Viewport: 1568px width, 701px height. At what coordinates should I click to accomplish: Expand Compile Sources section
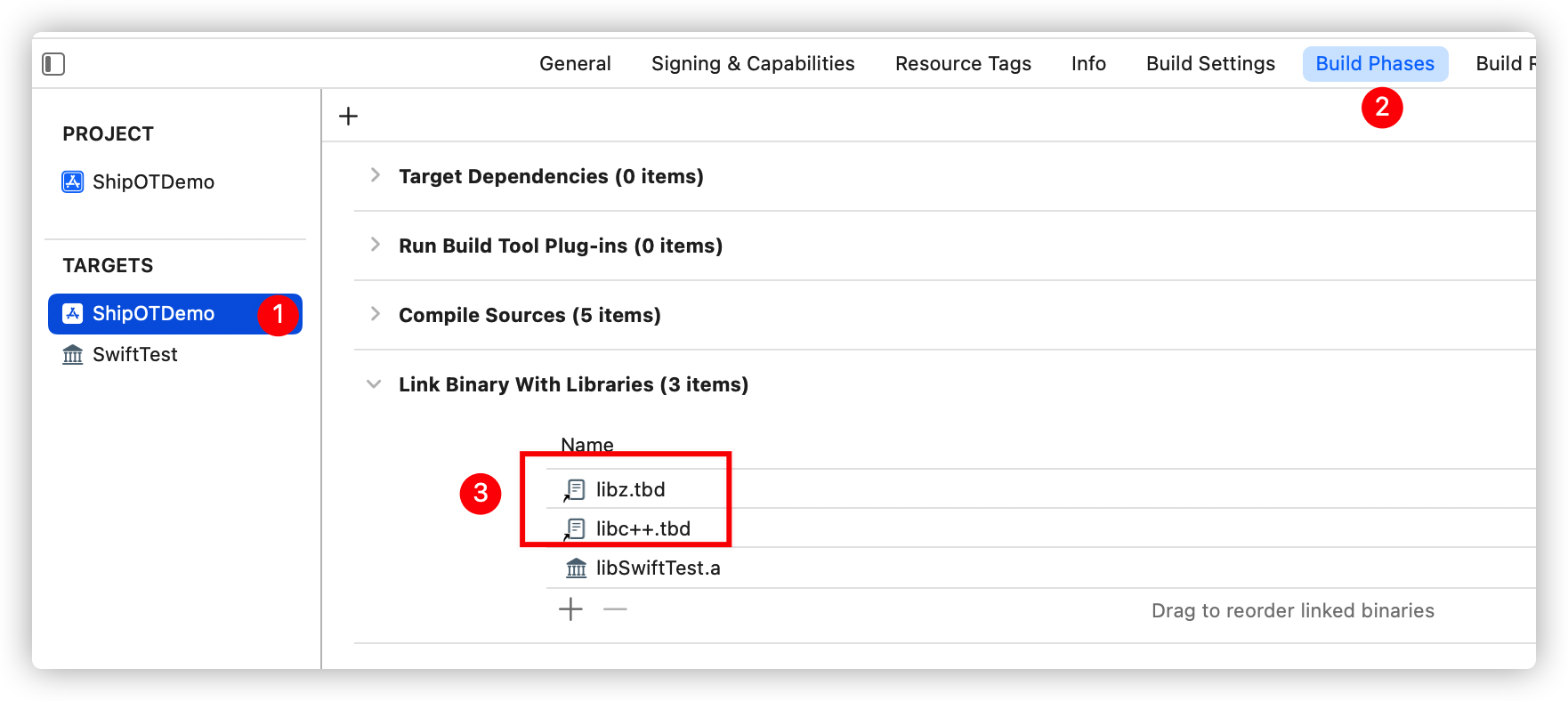[376, 314]
